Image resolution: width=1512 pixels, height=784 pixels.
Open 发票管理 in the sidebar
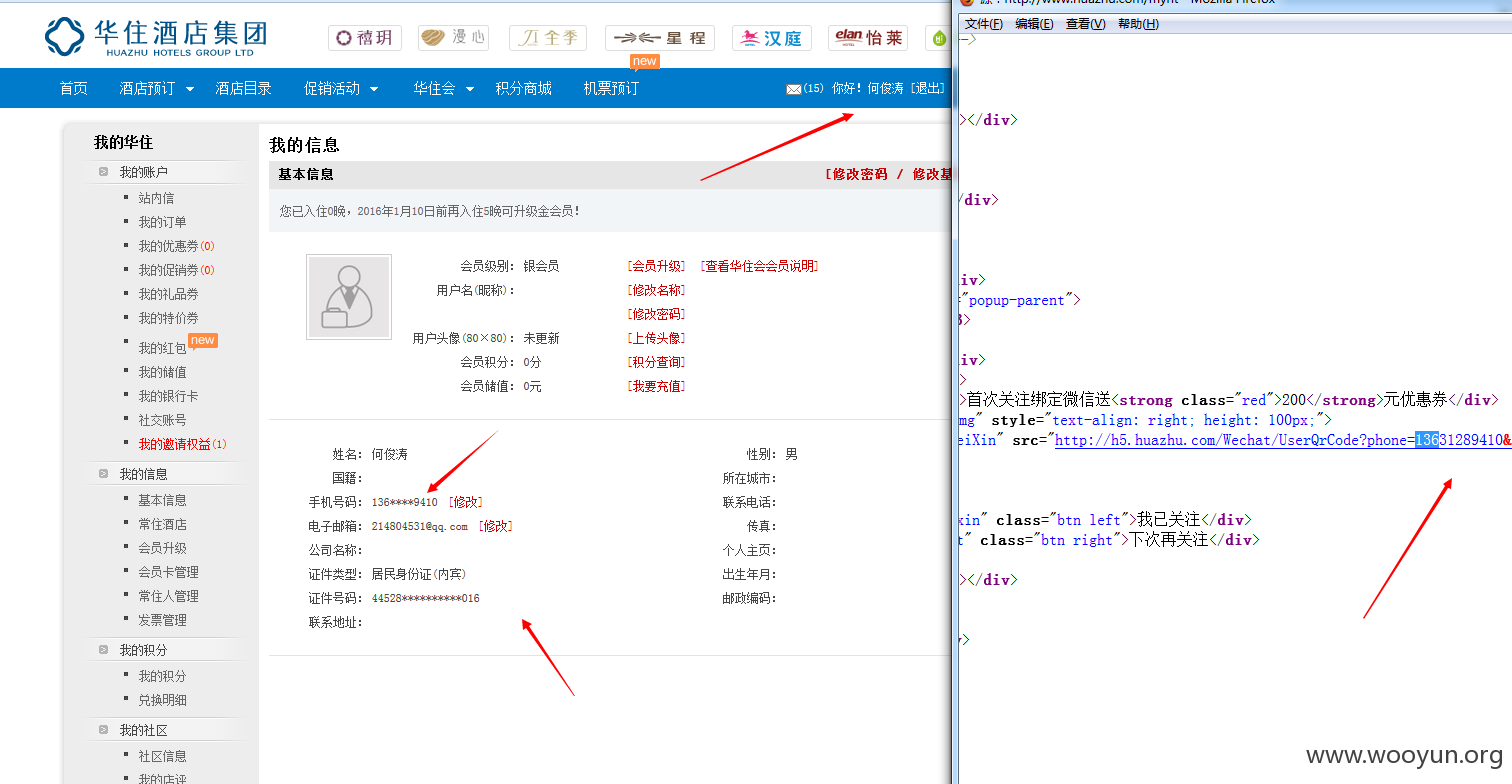[x=162, y=620]
